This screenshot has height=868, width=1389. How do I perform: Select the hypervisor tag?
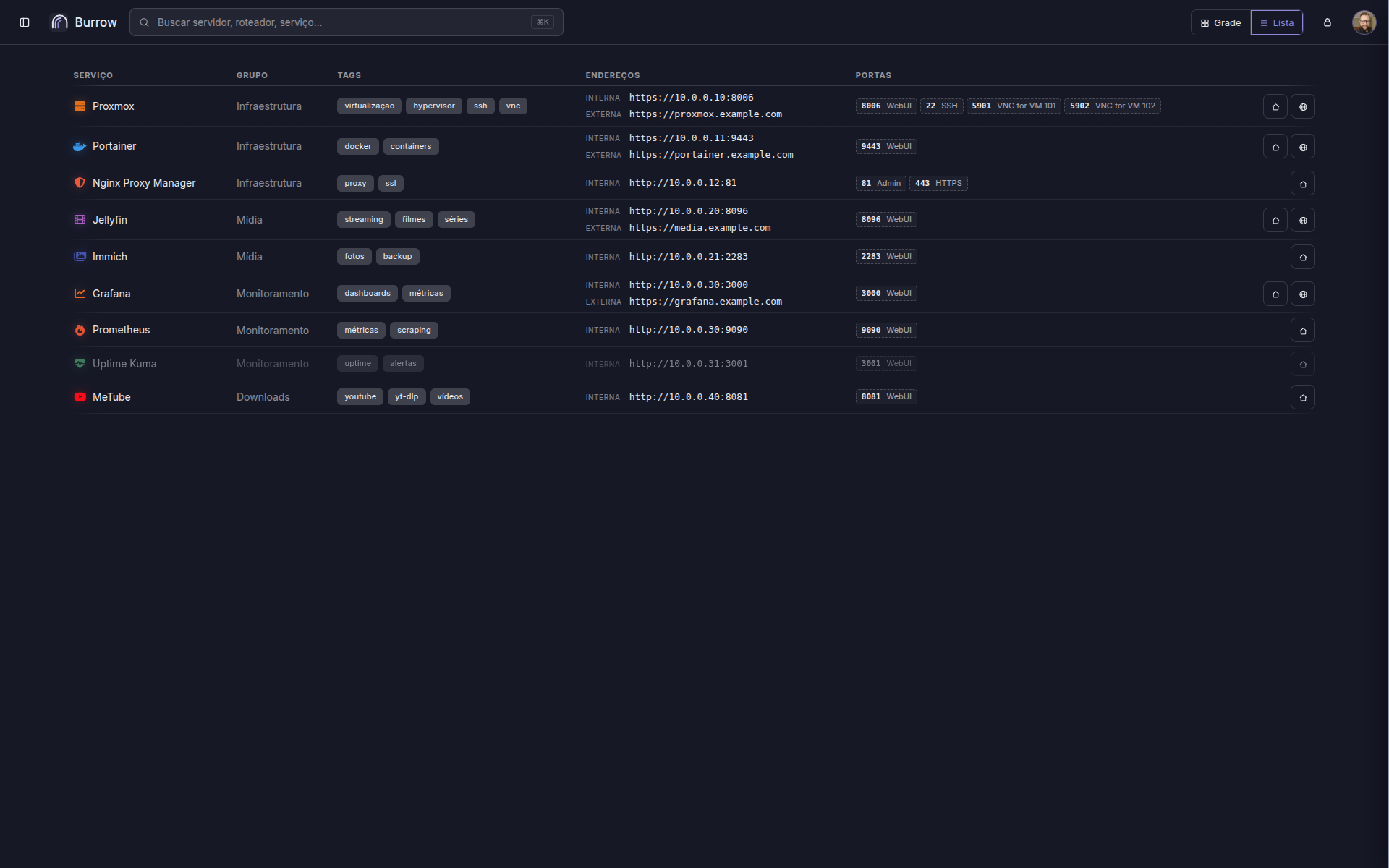pos(434,106)
